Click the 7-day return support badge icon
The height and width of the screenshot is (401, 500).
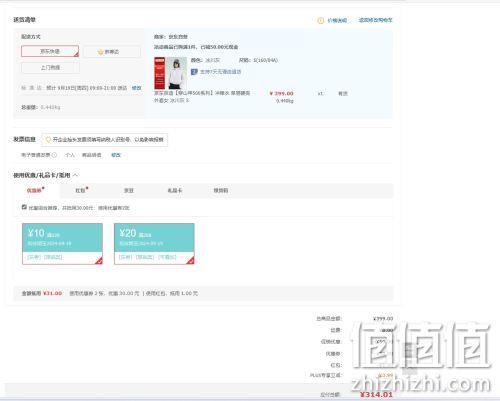[194, 72]
